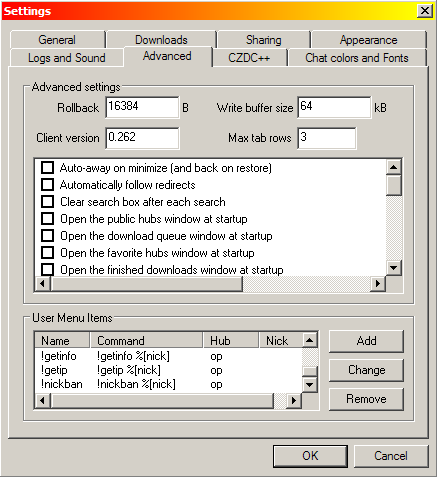This screenshot has height=477, width=437.
Task: Click user menu list scroll down arrow
Action: click(310, 385)
